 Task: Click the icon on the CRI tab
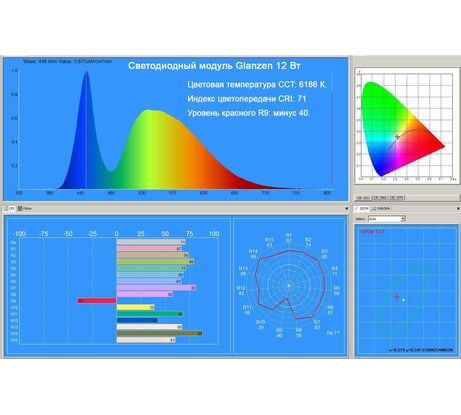click(x=6, y=209)
